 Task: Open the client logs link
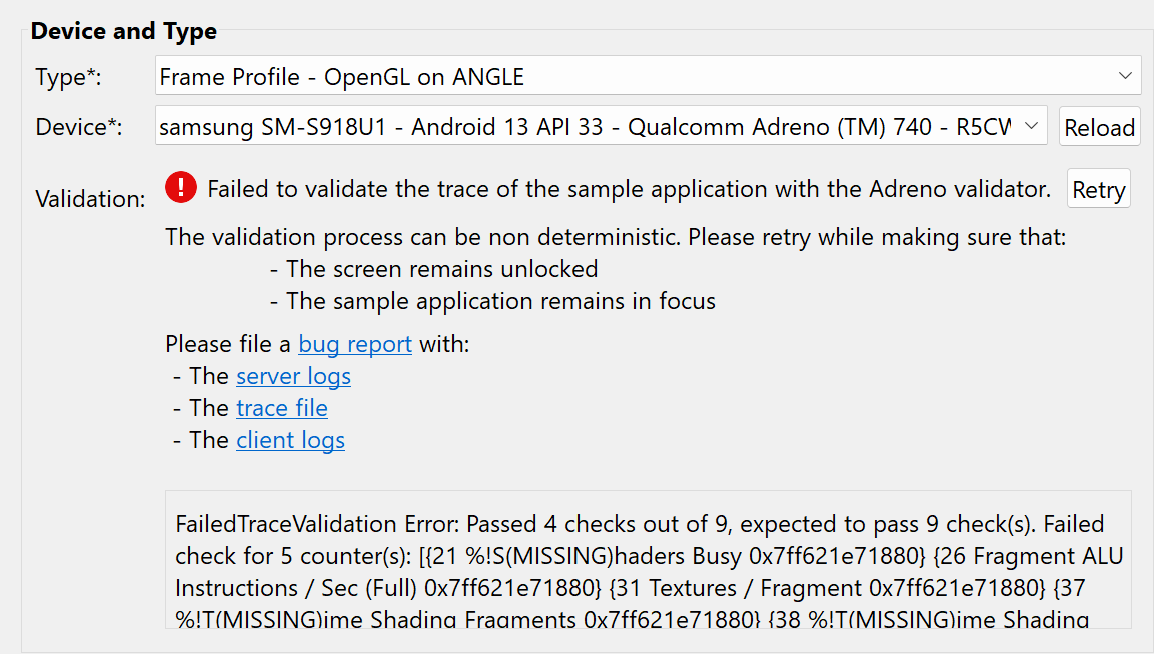click(290, 440)
